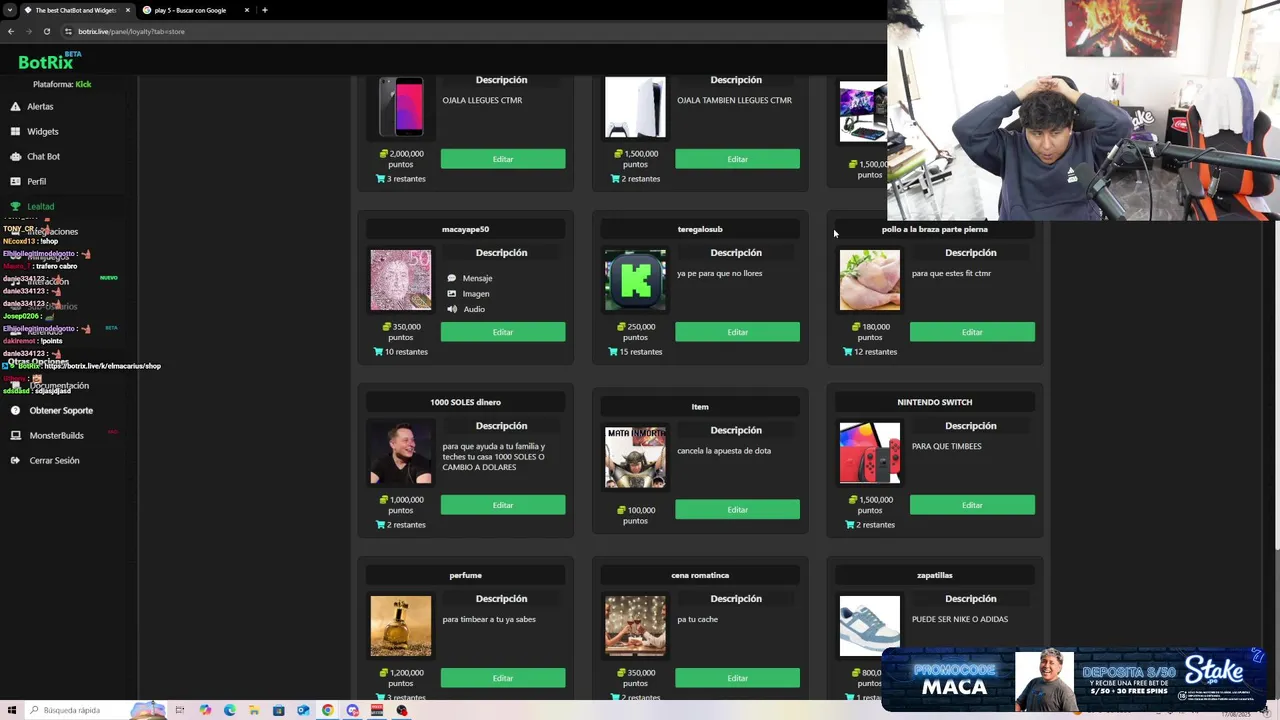The image size is (1280, 720).
Task: Click the BotRix BETA logo
Action: (50, 61)
